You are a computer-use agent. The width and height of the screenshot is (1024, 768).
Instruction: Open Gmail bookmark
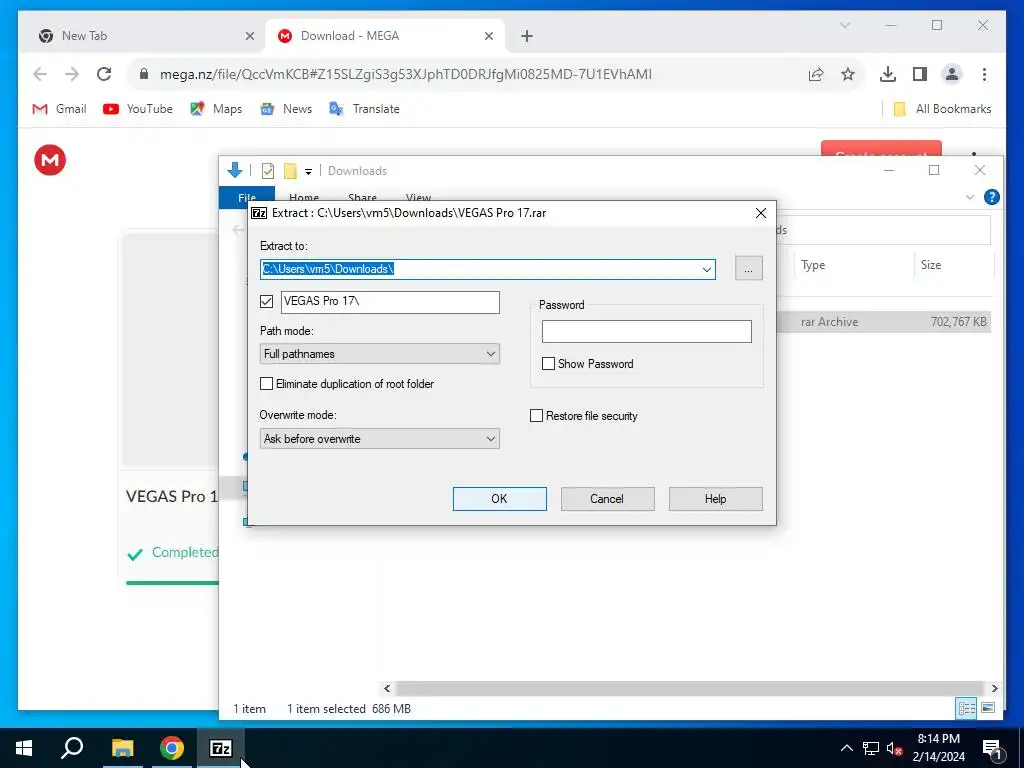[59, 109]
